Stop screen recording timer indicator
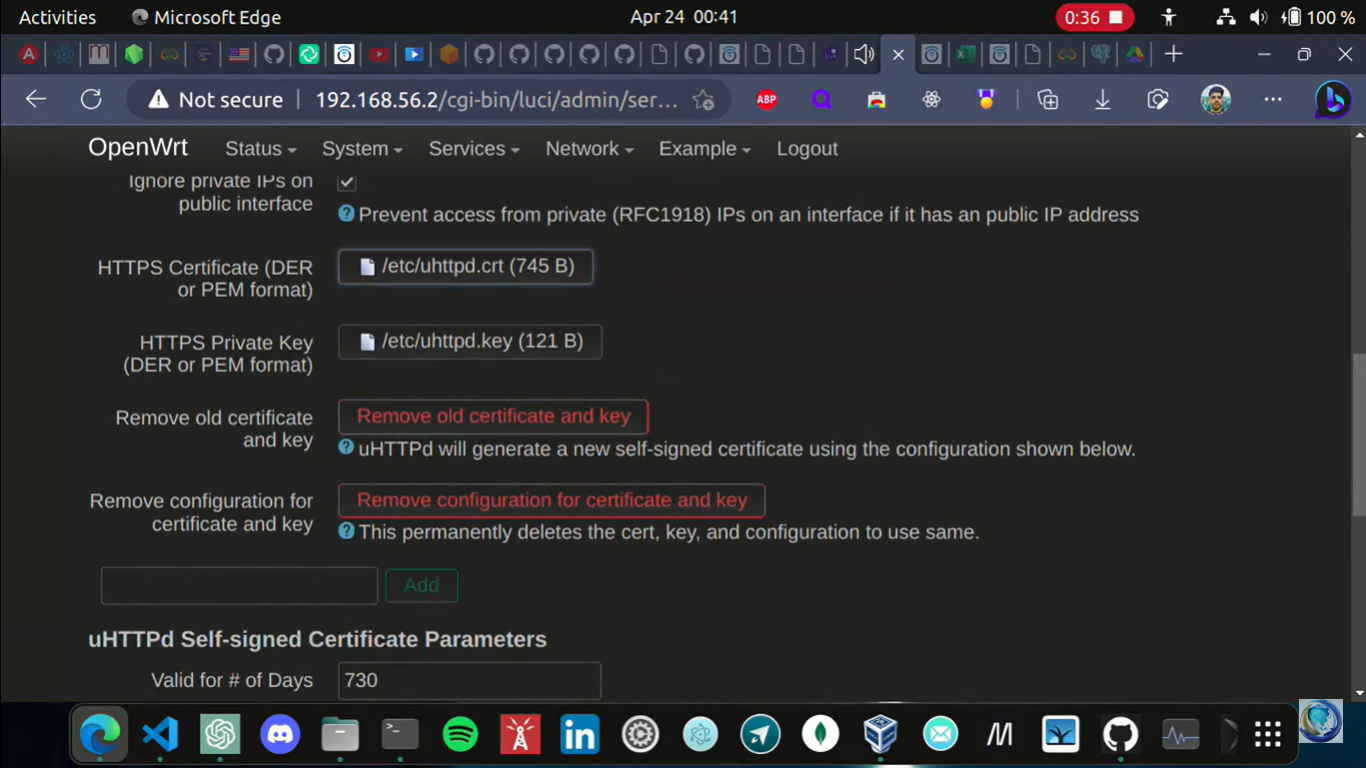The width and height of the screenshot is (1366, 768). pyautogui.click(x=1095, y=18)
